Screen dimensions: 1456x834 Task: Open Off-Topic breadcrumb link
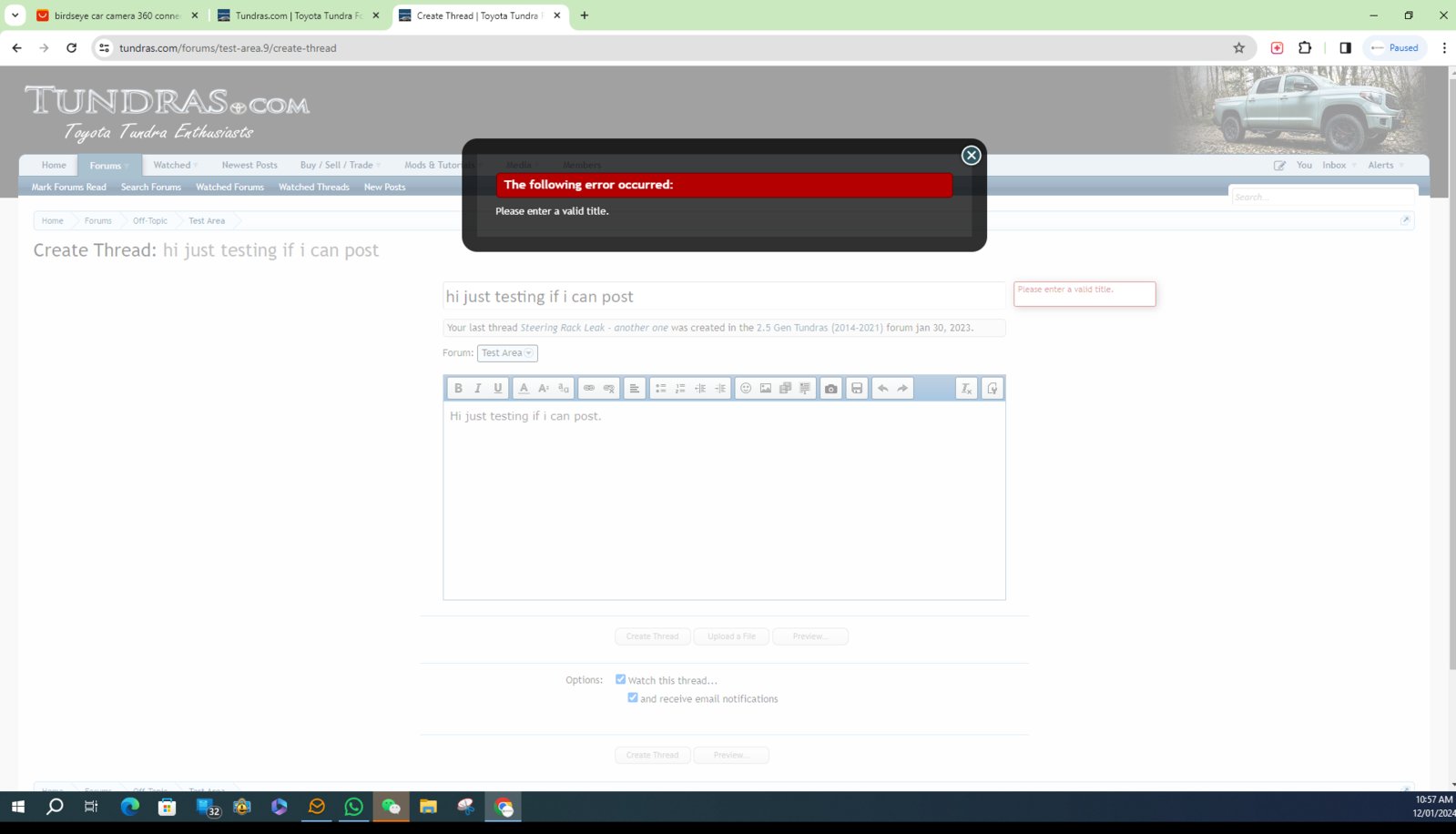pyautogui.click(x=150, y=221)
